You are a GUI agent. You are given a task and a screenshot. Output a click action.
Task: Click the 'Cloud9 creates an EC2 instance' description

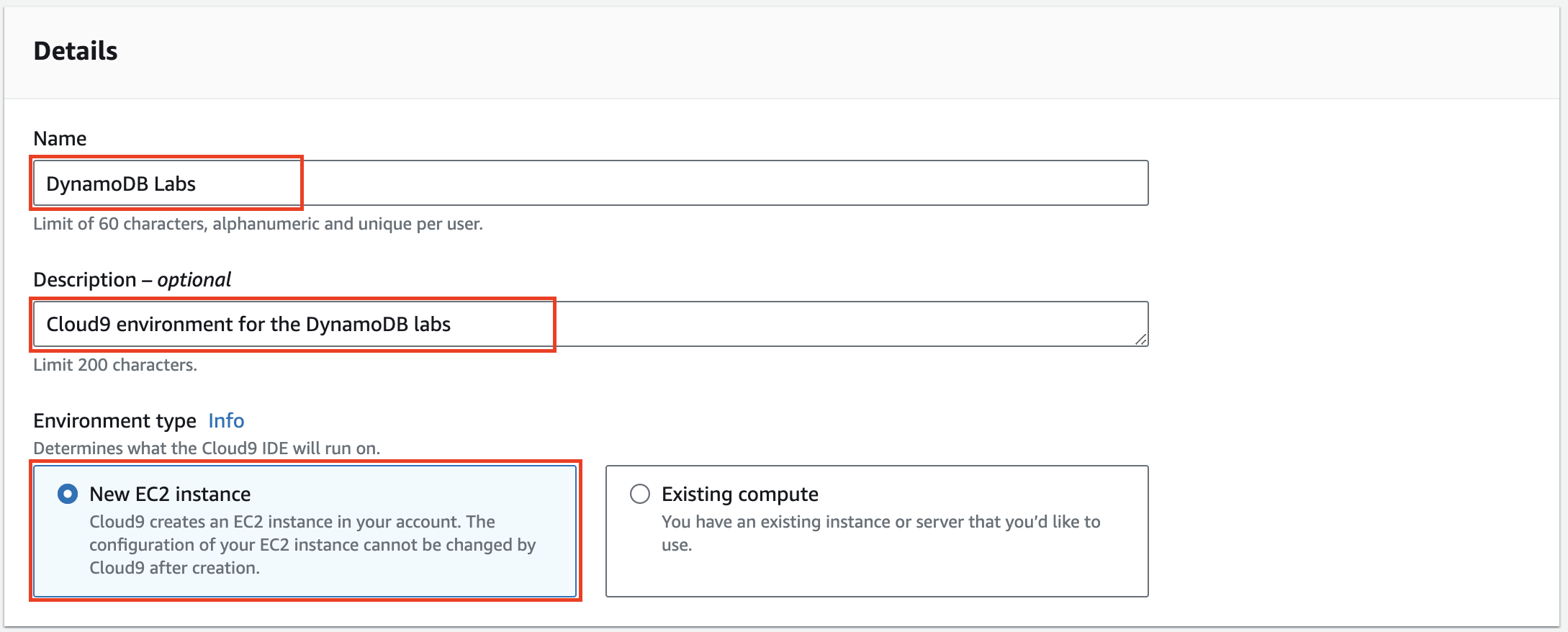312,545
